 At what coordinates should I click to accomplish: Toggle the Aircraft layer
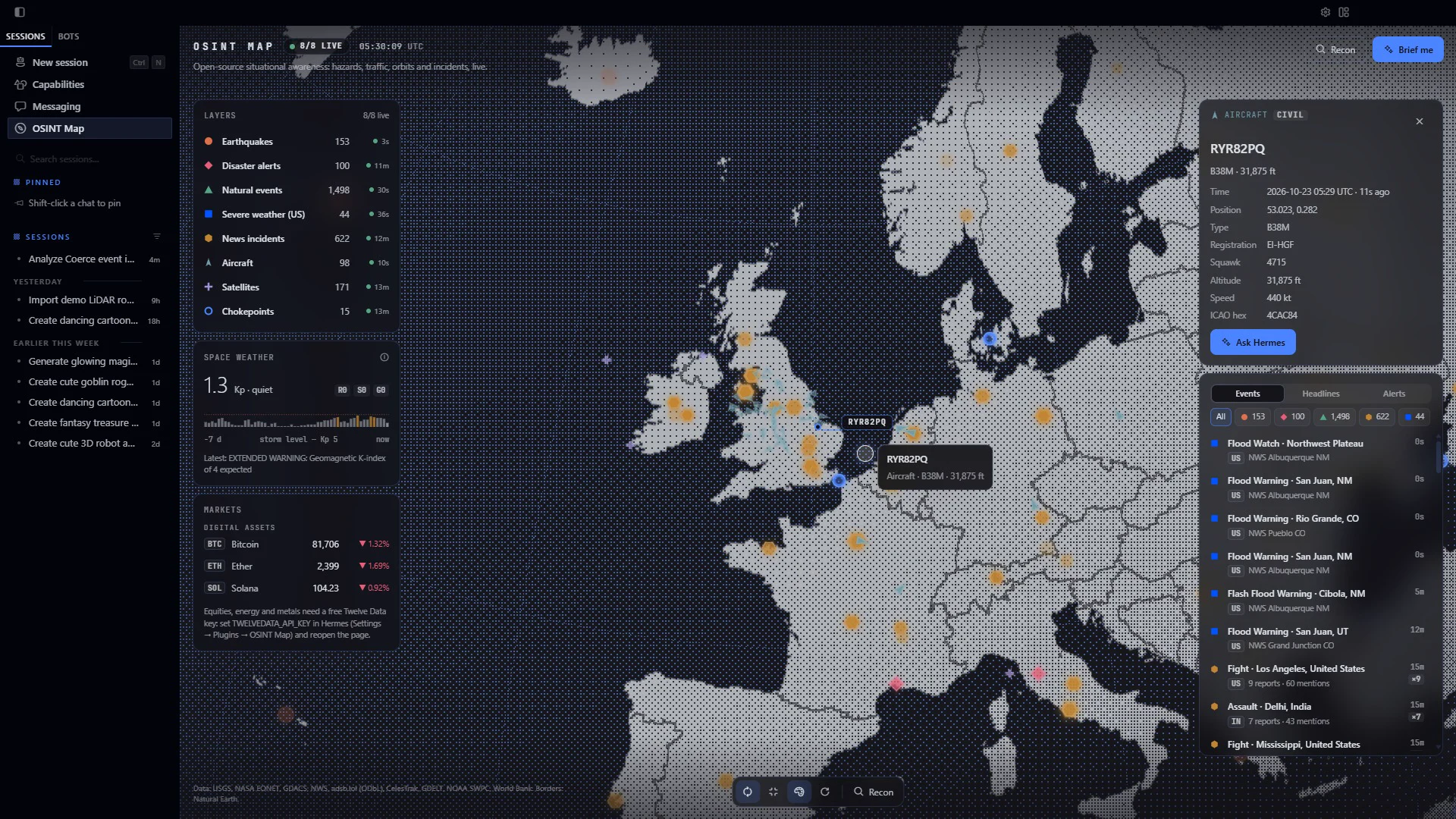pyautogui.click(x=297, y=263)
